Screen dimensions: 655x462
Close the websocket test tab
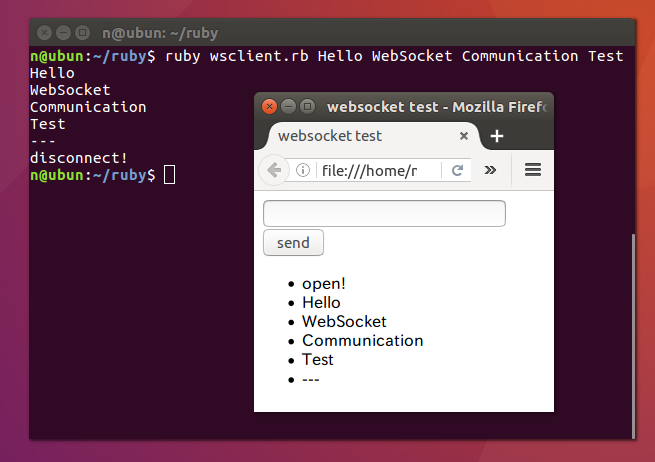[x=464, y=136]
